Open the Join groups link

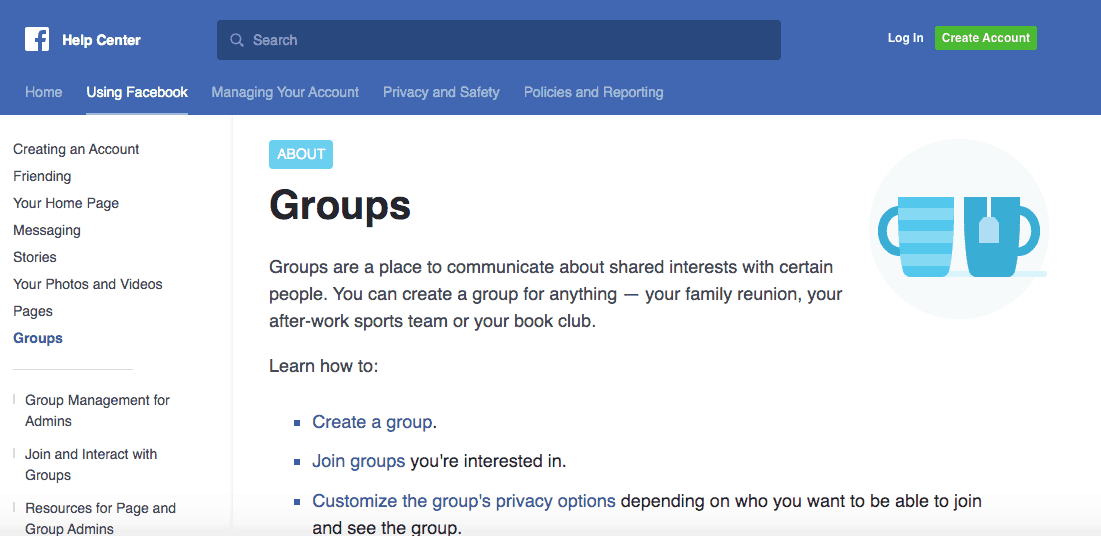coord(359,462)
